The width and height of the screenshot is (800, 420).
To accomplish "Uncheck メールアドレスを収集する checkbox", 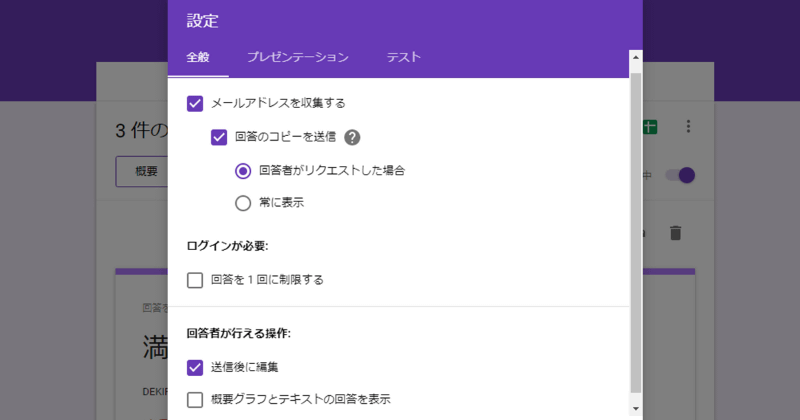I will [x=195, y=103].
